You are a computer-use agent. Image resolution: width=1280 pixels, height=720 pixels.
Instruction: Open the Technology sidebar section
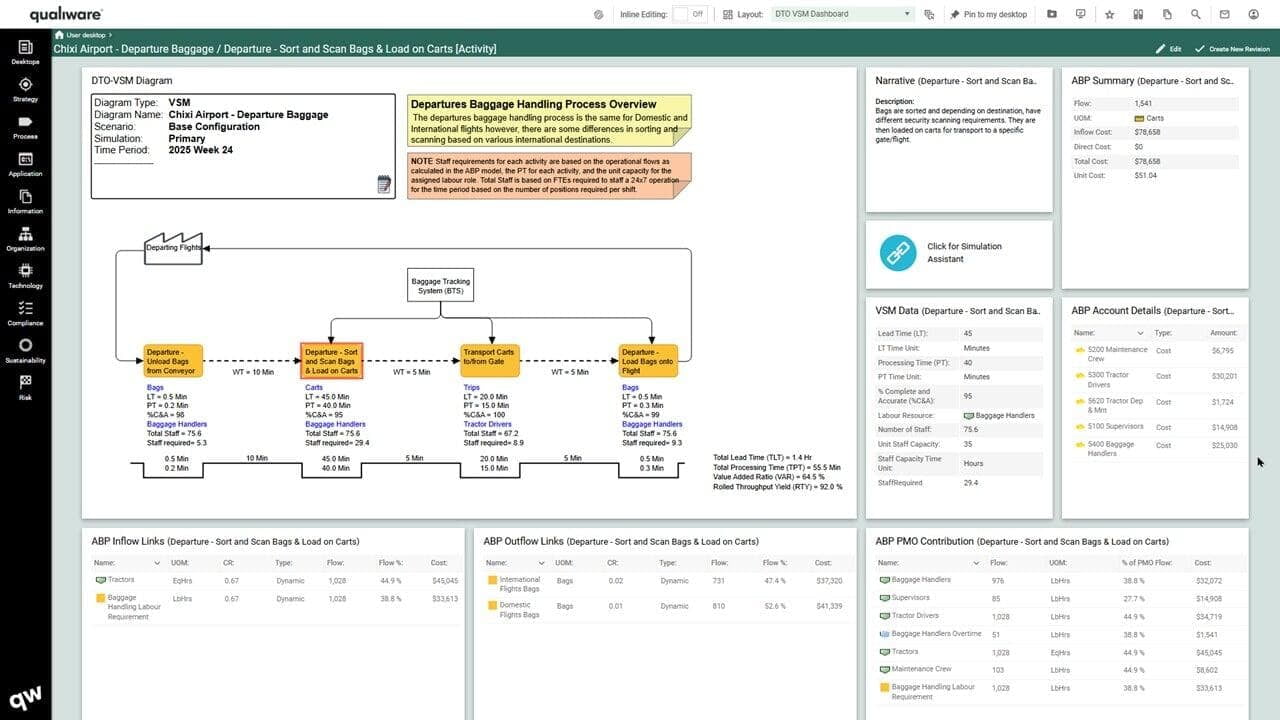click(25, 276)
